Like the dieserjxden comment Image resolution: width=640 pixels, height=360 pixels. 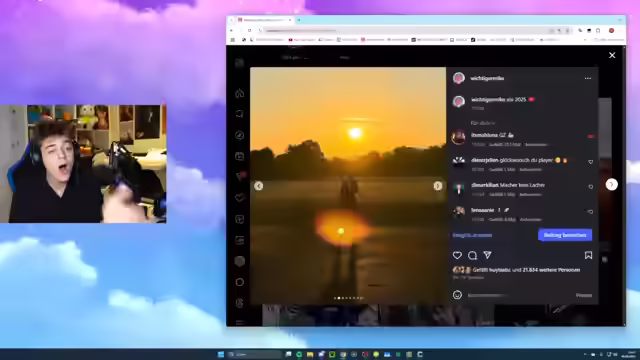click(x=590, y=162)
